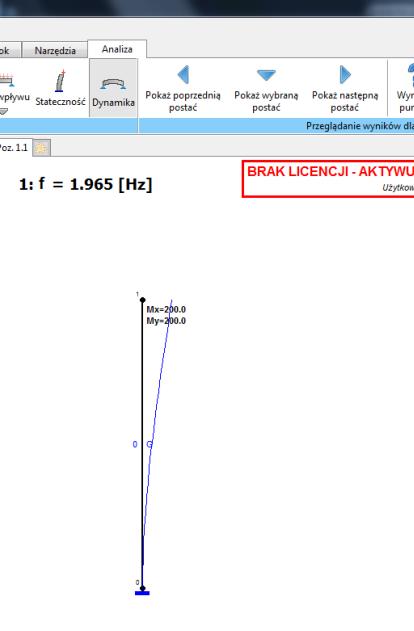Switch to the Narzędzia tab
The height and width of the screenshot is (631, 414).
55,50
